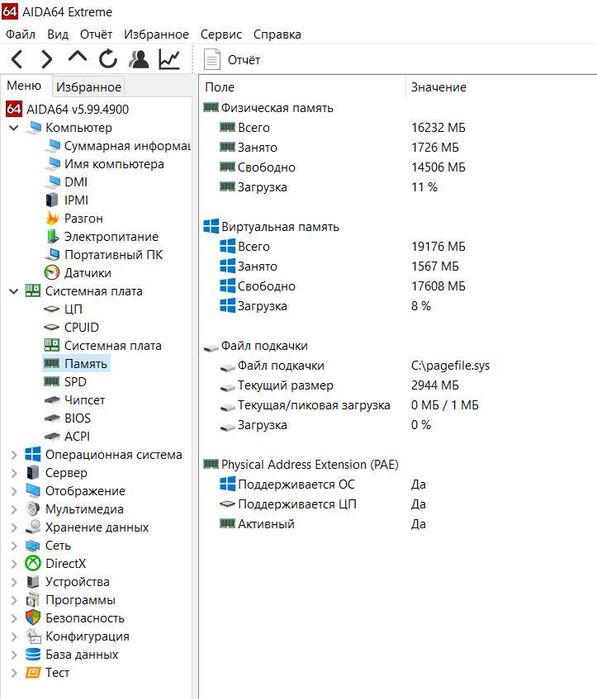Click the SPD memory module icon
The height and width of the screenshot is (699, 597).
(x=52, y=382)
